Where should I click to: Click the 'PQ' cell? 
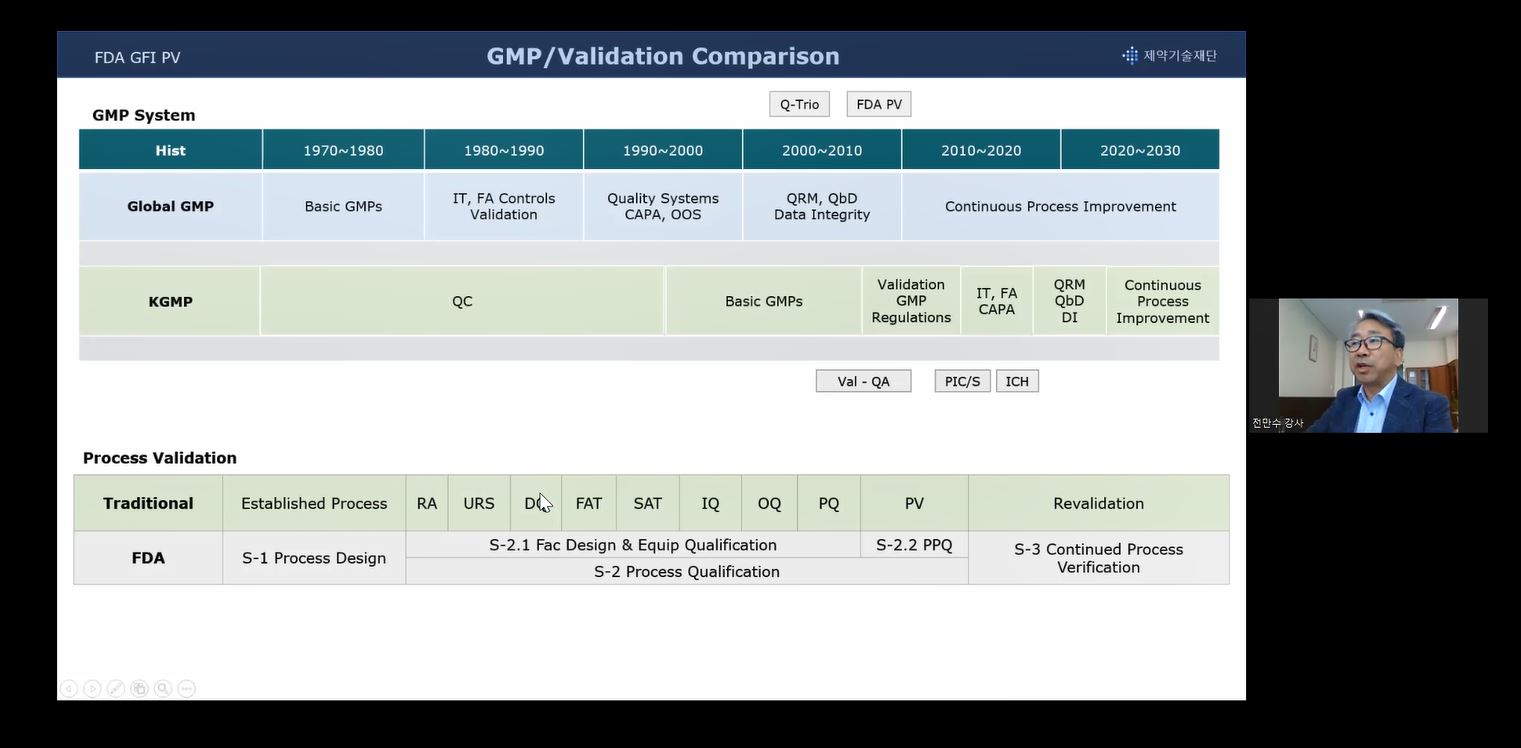(x=829, y=503)
